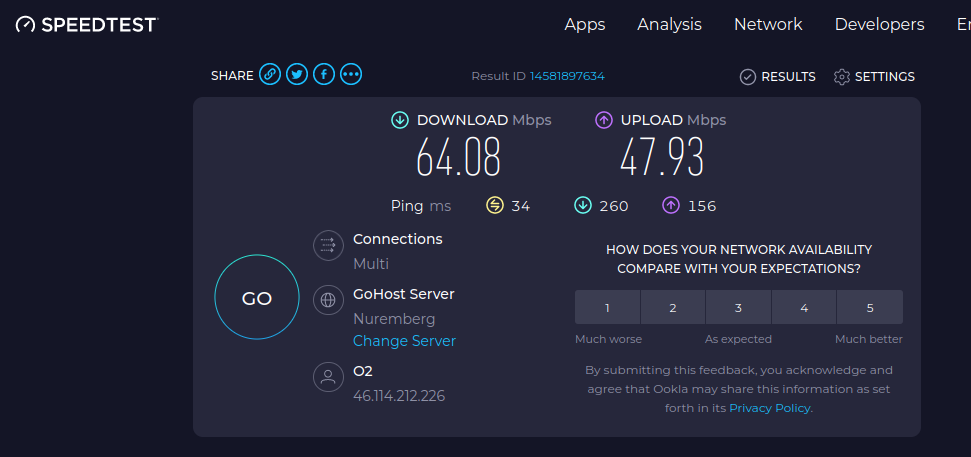Click the Much better label
The image size is (971, 457).
click(869, 339)
